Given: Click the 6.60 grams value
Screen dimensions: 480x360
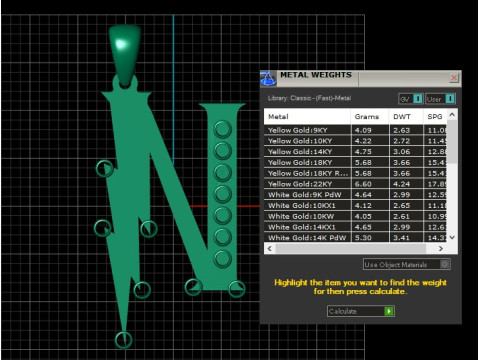Looking at the screenshot, I should tap(363, 184).
